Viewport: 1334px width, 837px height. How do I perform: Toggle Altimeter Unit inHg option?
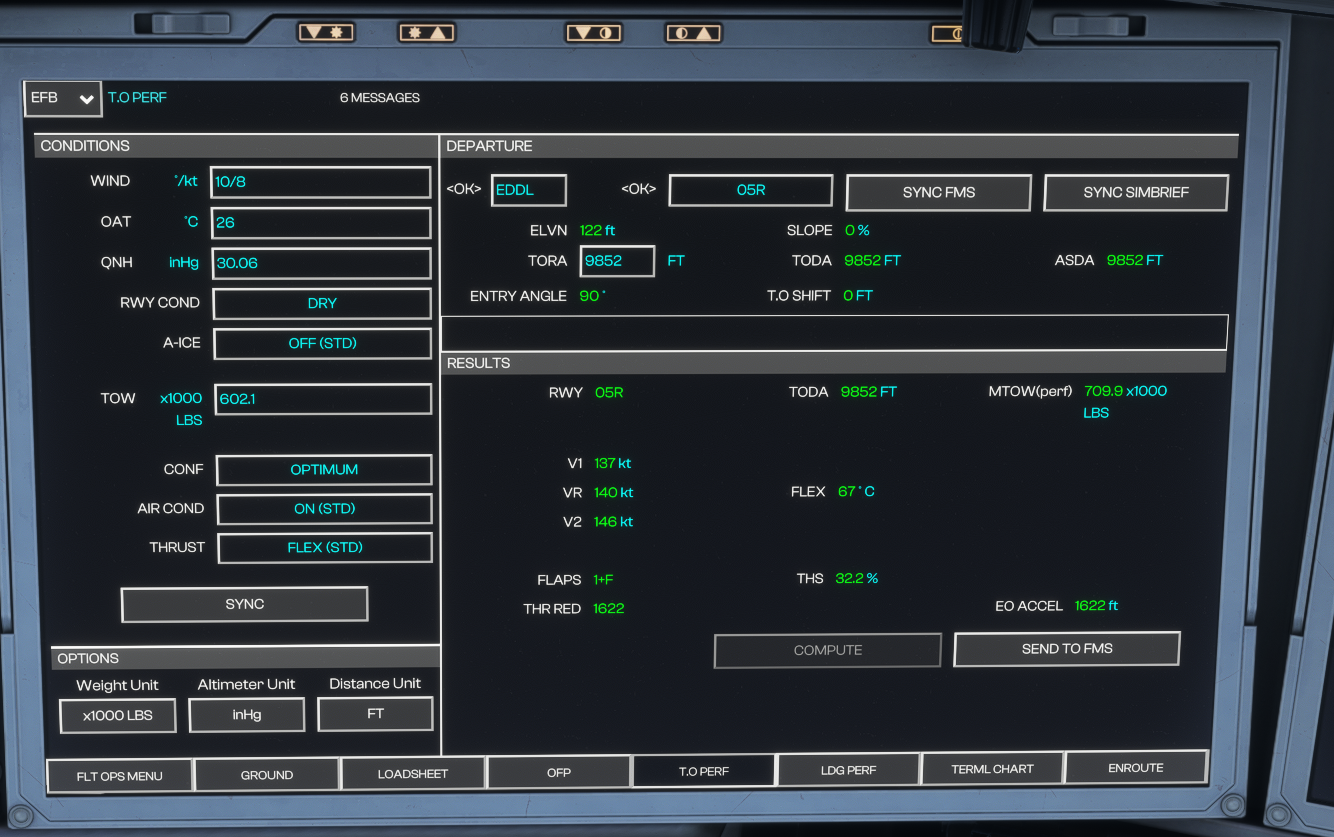coord(246,715)
